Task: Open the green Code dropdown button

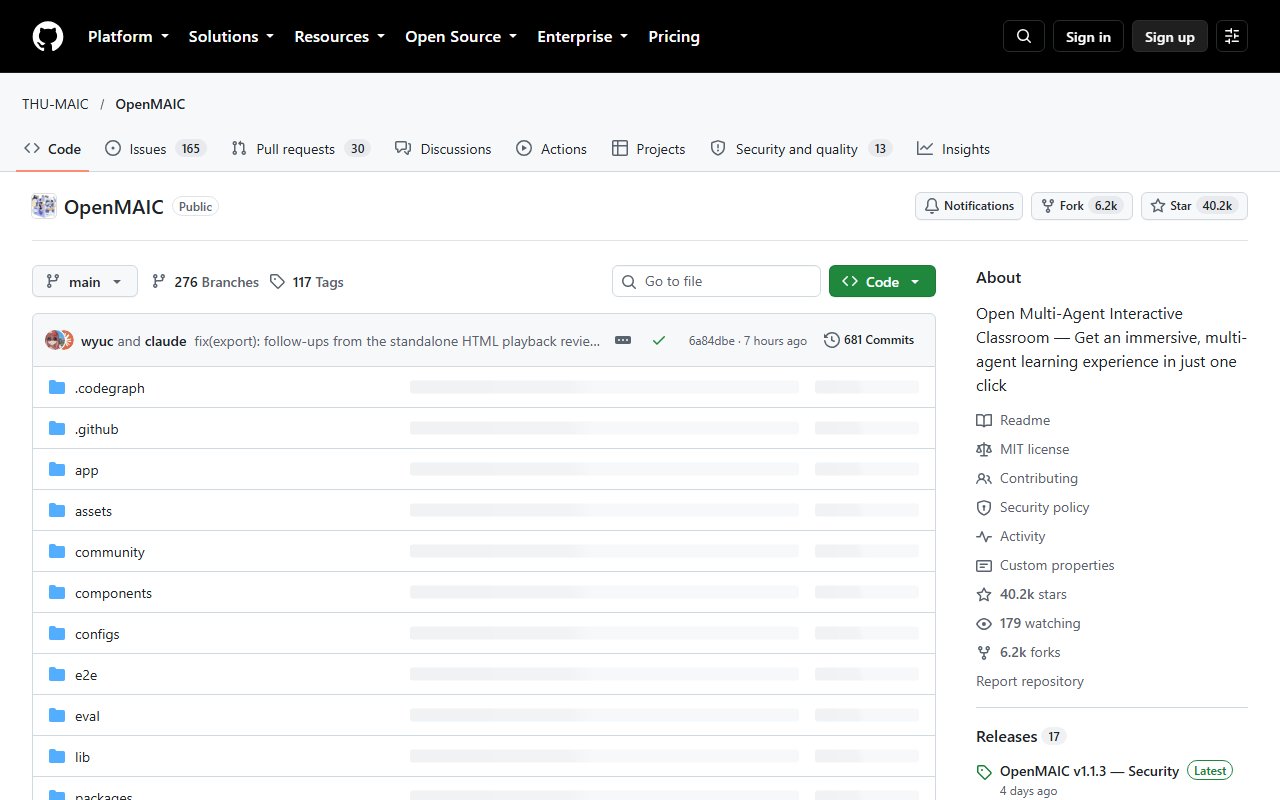Action: pos(882,282)
